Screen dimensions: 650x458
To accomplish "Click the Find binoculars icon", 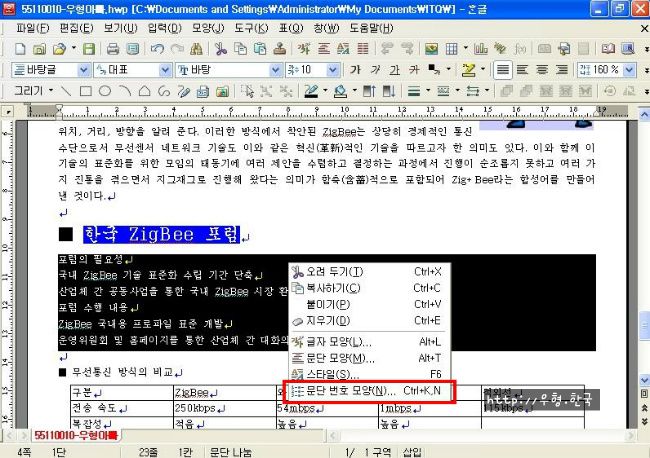I will (196, 49).
